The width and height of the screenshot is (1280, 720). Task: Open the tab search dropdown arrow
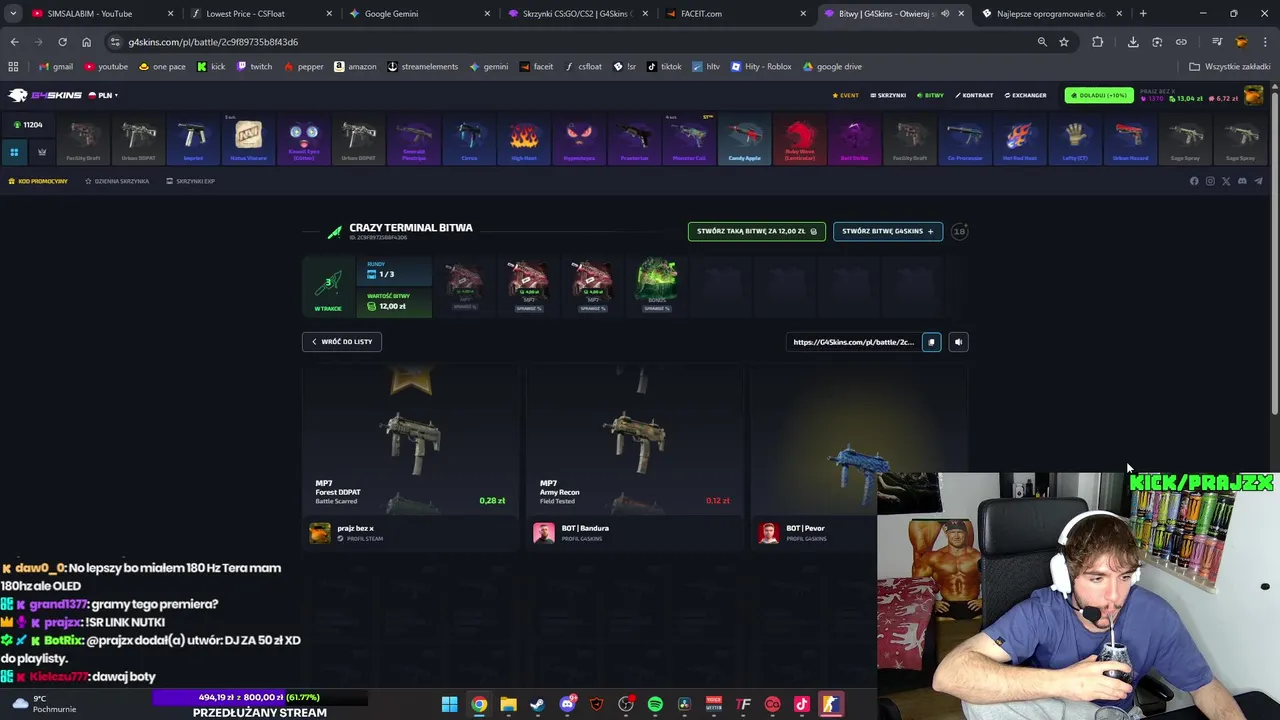coord(13,14)
